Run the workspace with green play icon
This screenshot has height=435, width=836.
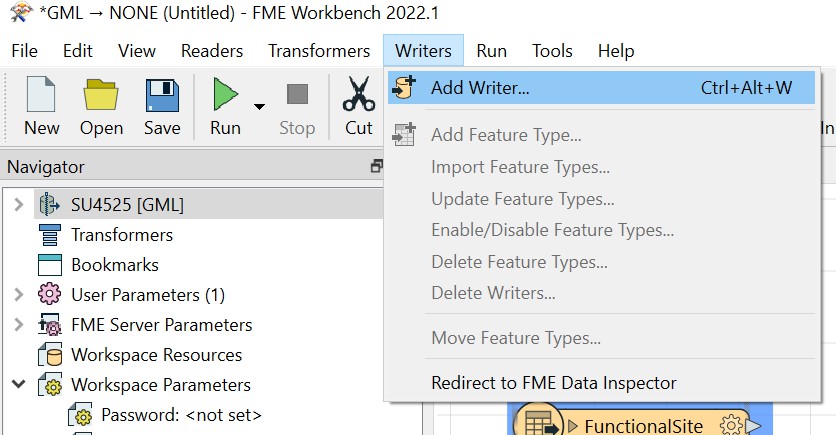point(225,94)
